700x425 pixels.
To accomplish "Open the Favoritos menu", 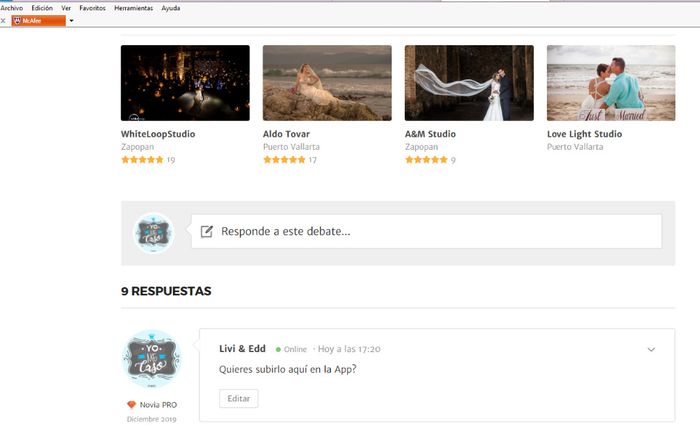I will 92,7.
